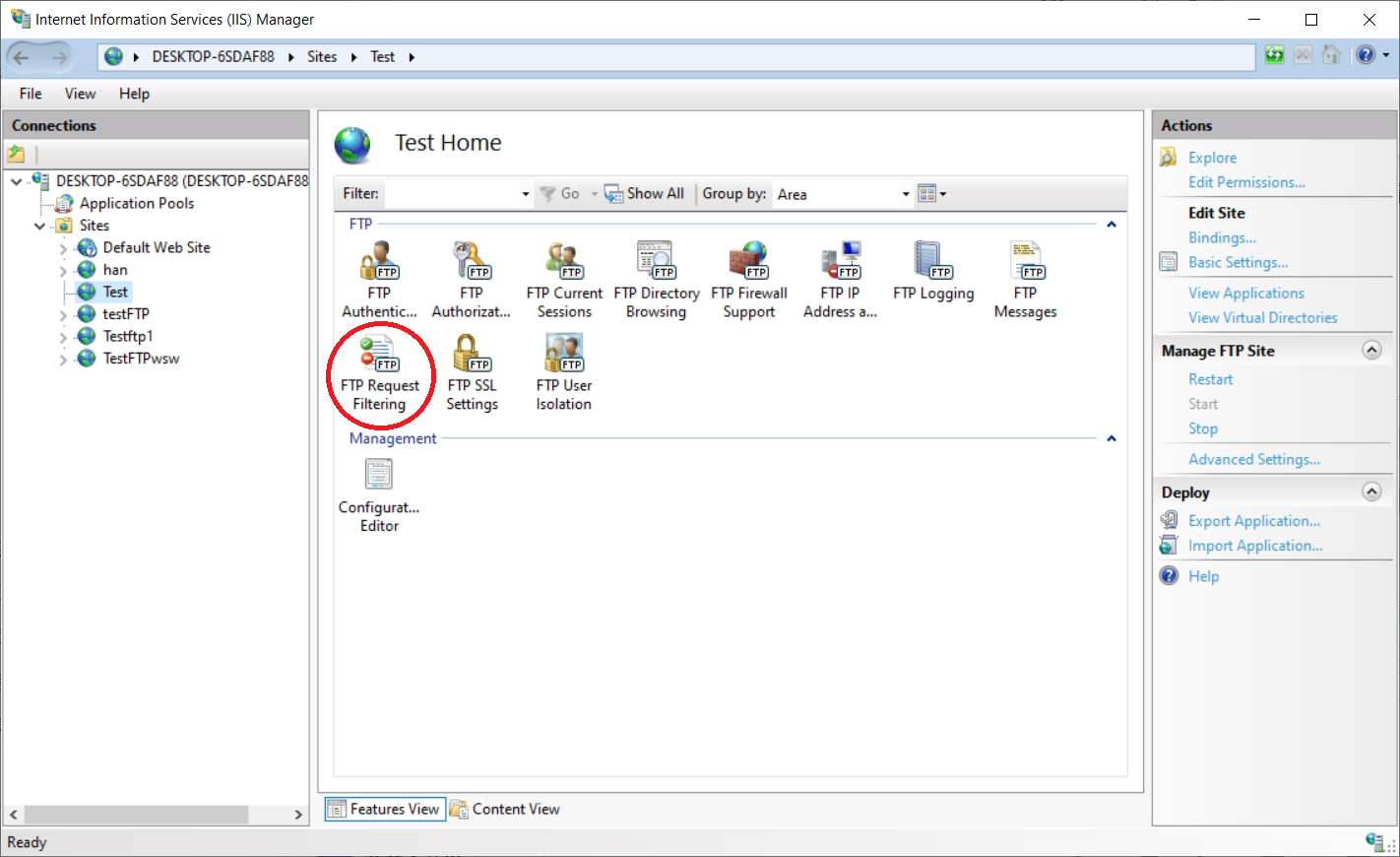Image resolution: width=1400 pixels, height=857 pixels.
Task: Expand the testFTP site node
Action: (x=63, y=315)
